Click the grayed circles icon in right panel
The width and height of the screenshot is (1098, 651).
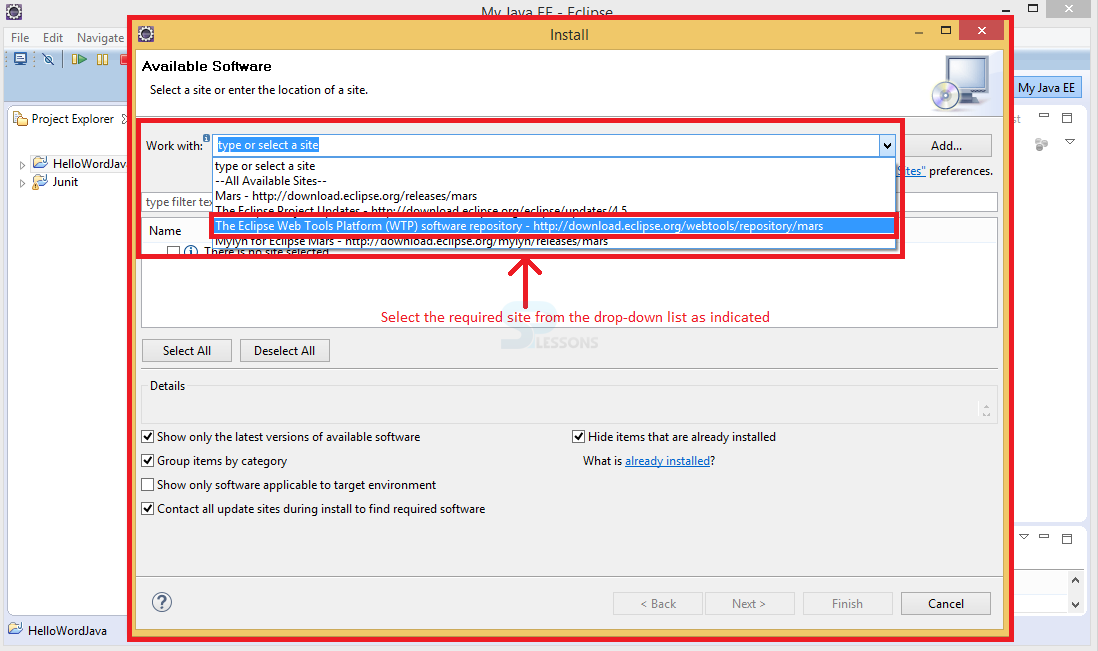(x=1041, y=144)
